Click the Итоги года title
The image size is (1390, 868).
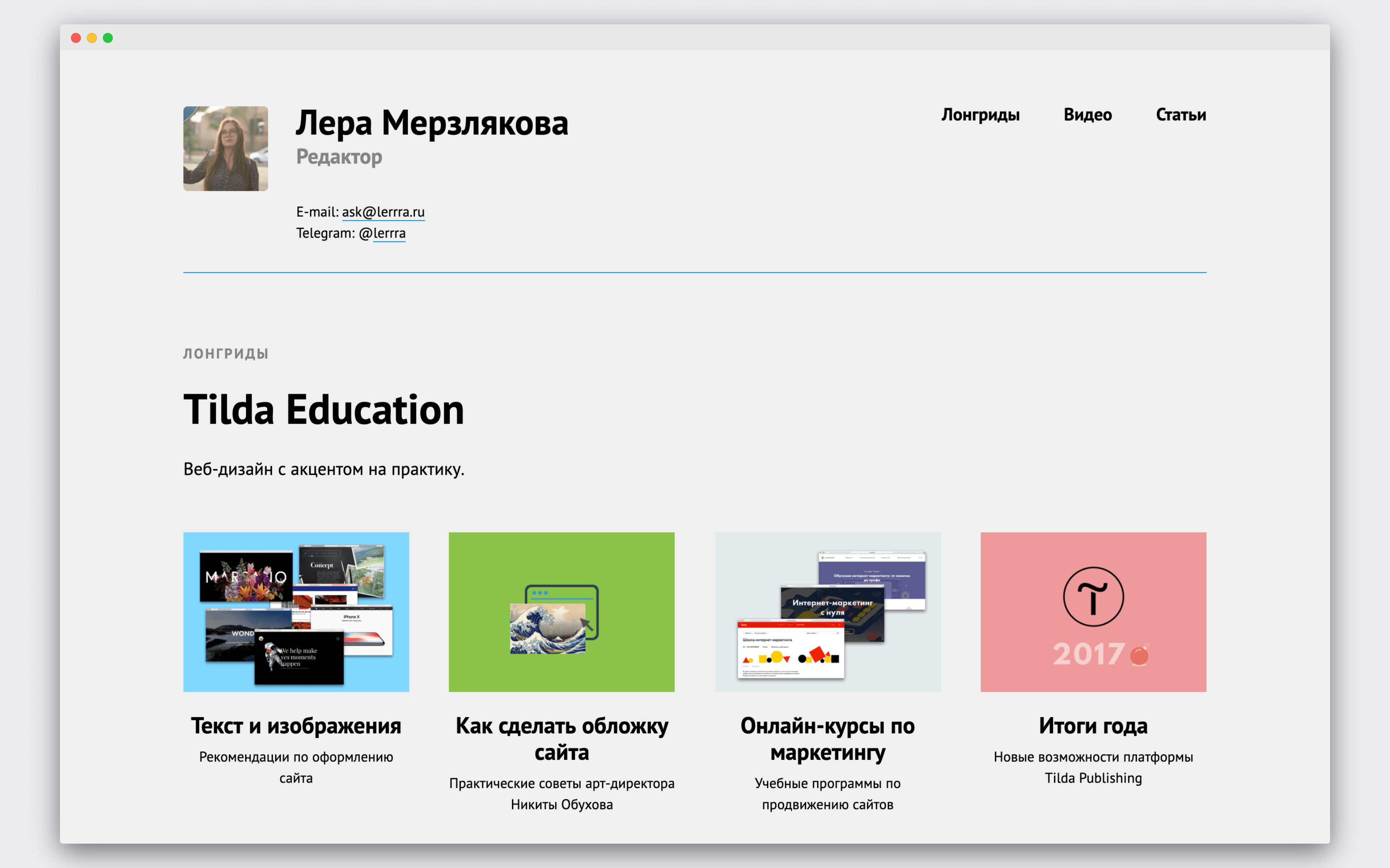coord(1093,725)
